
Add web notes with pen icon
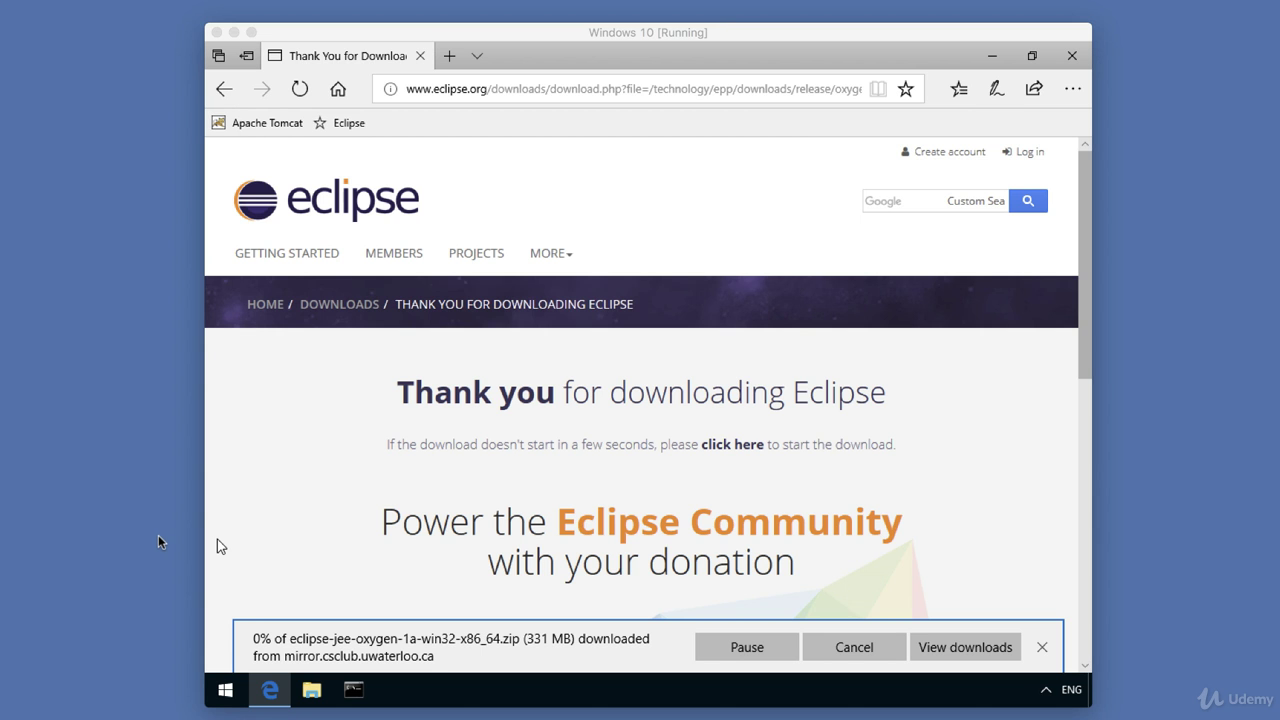tap(997, 89)
